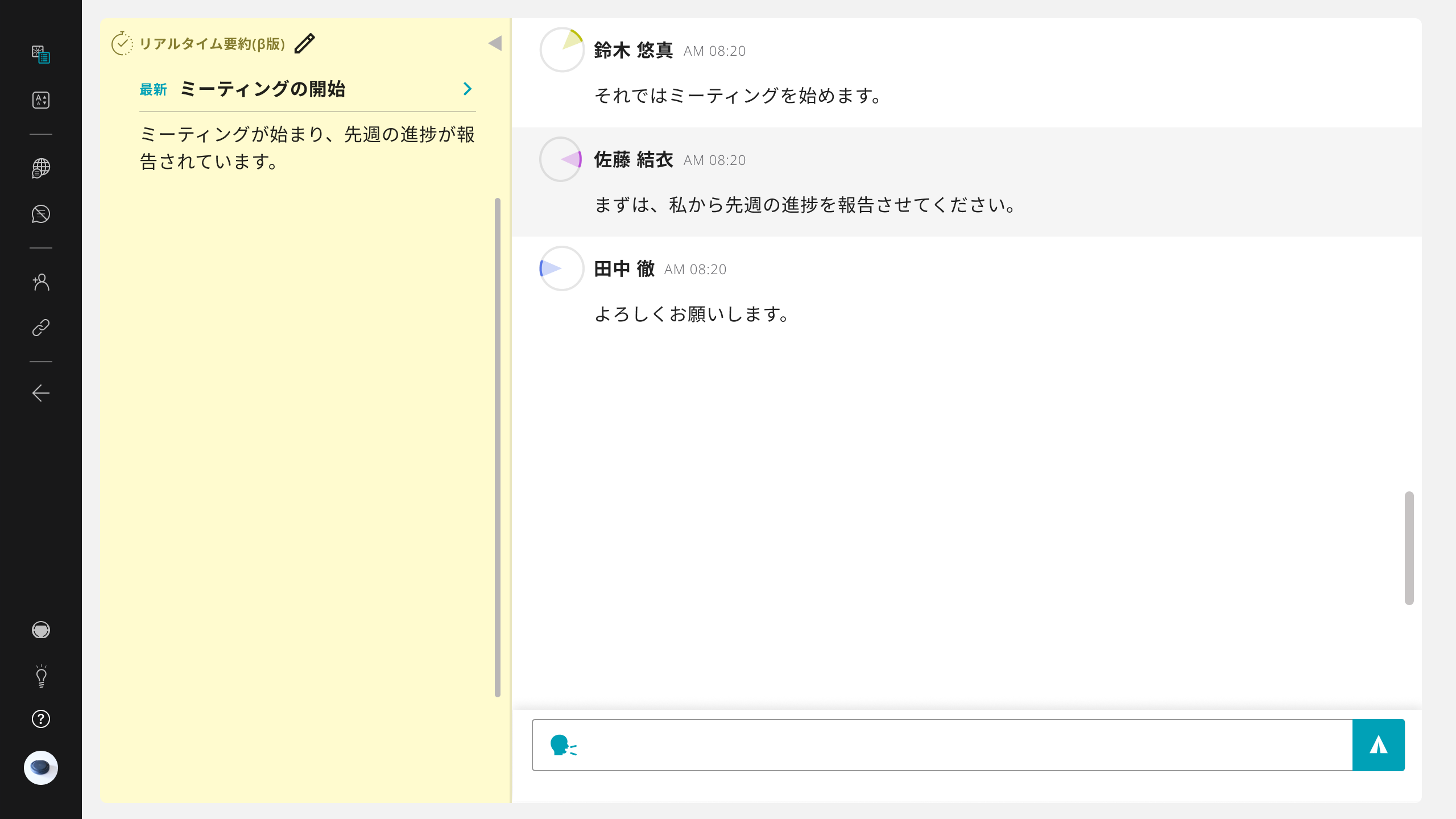Viewport: 1456px width, 819px height.
Task: Edit summary title with the pencil icon
Action: pos(305,43)
